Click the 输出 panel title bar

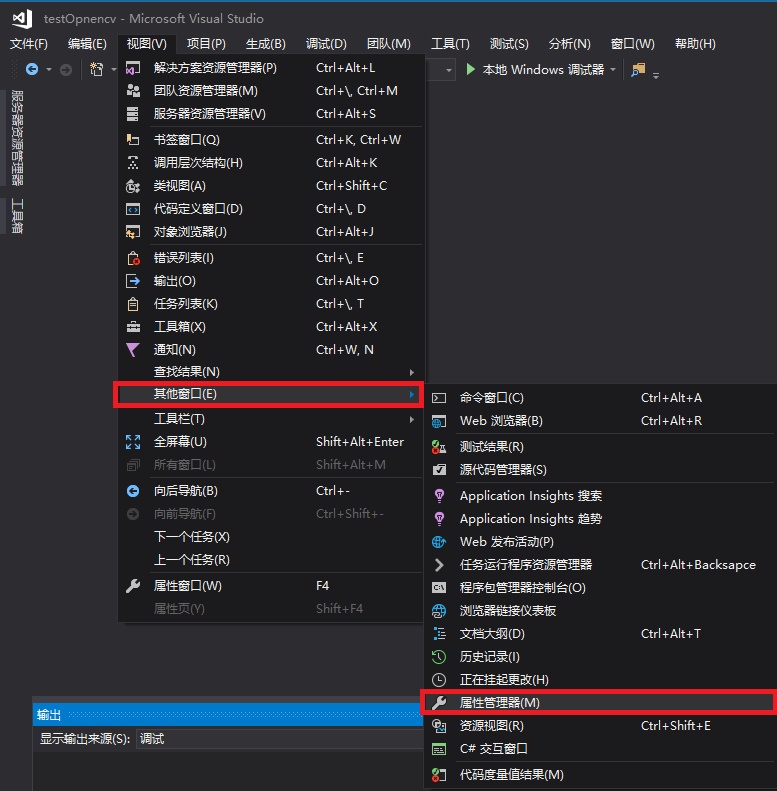pyautogui.click(x=228, y=715)
